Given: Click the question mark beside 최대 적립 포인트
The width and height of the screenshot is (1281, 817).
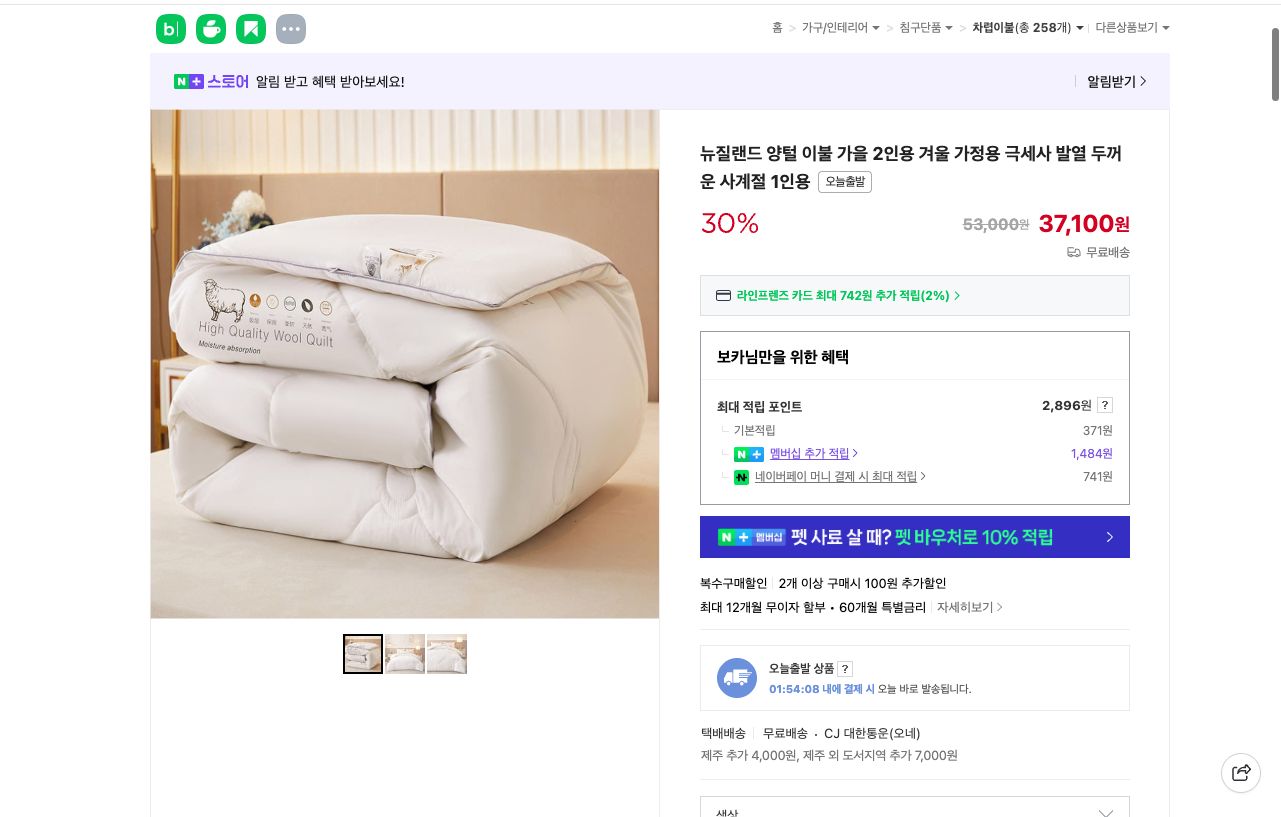Looking at the screenshot, I should tap(1104, 405).
